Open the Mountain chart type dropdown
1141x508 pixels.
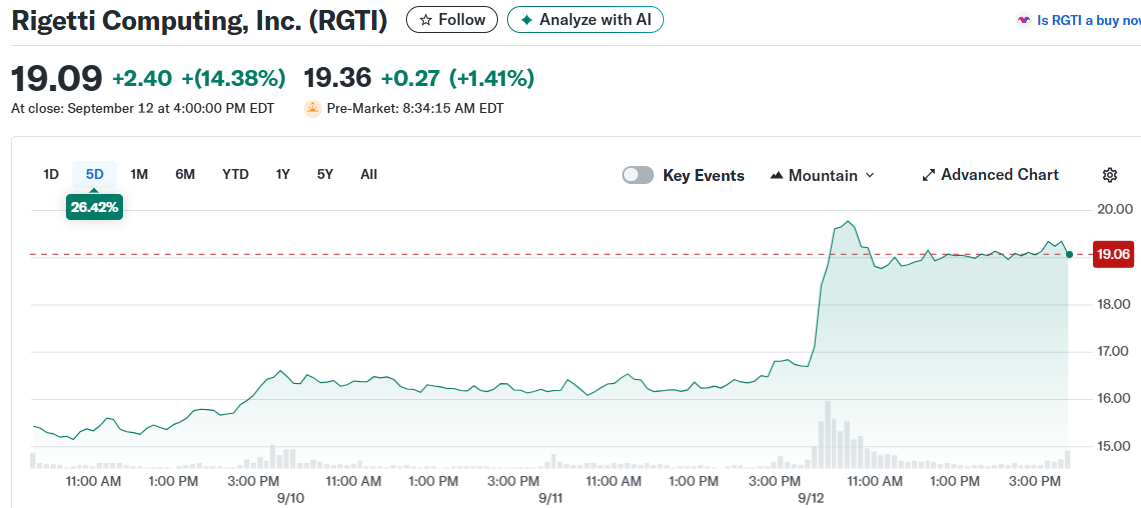tap(822, 175)
